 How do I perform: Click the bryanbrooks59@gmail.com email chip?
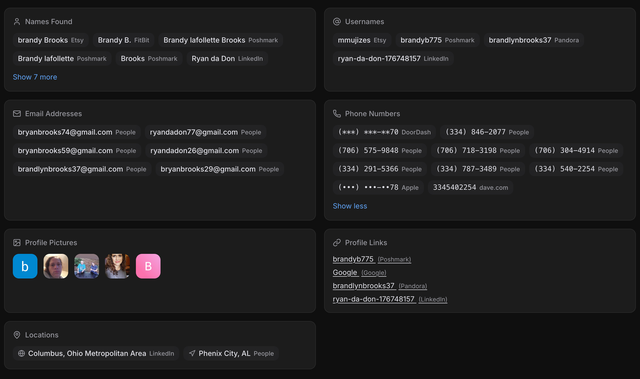click(x=77, y=151)
